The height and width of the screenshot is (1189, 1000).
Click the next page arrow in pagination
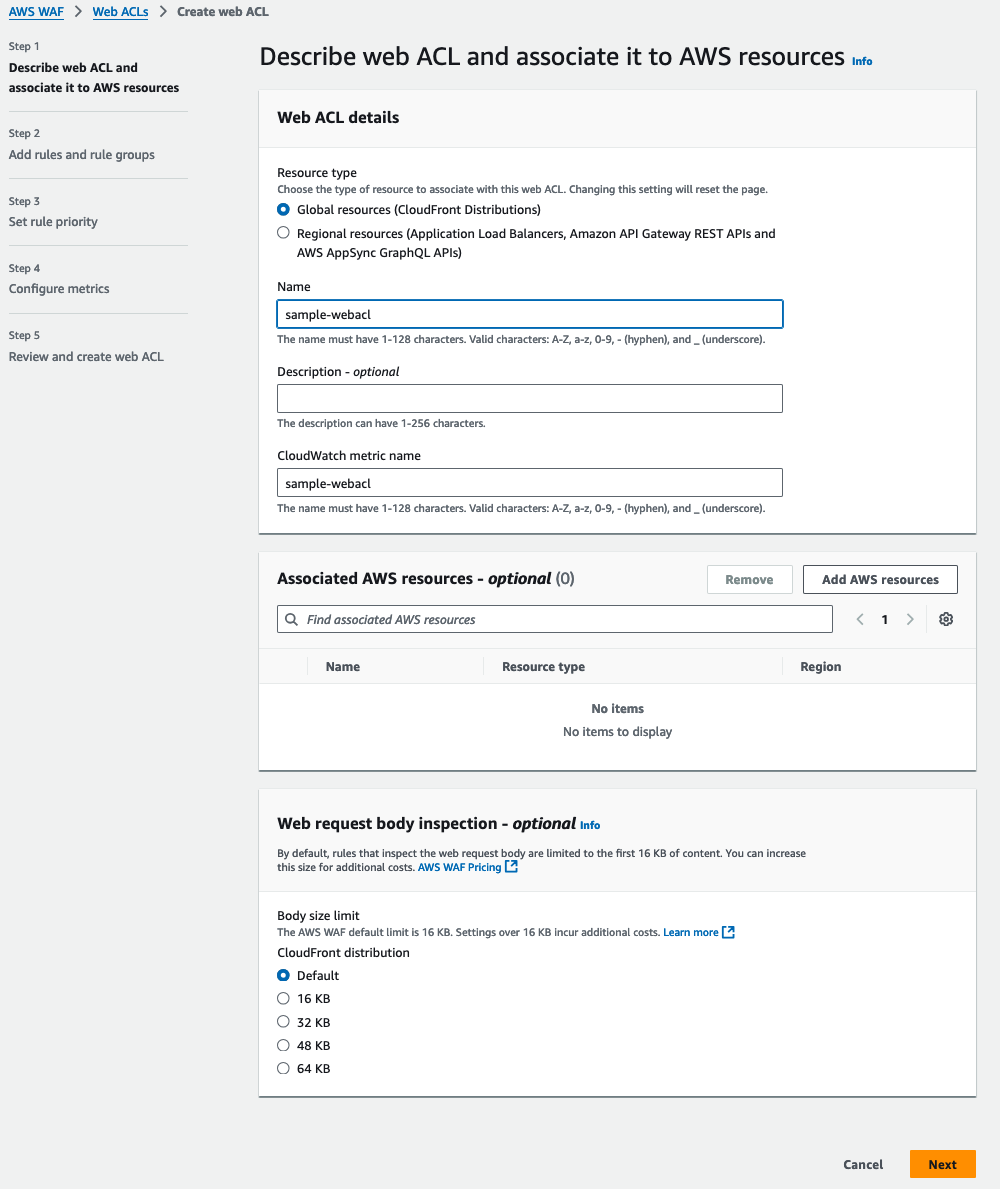910,619
